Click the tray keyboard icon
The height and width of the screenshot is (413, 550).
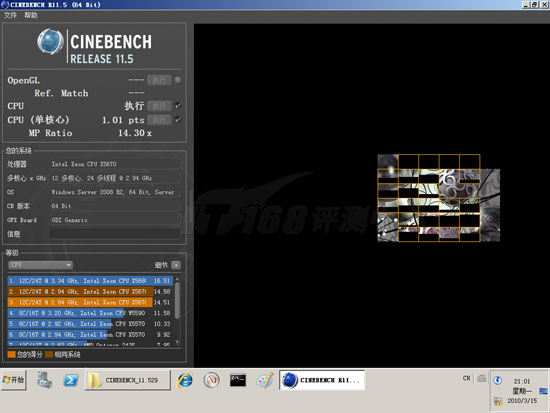[482, 378]
